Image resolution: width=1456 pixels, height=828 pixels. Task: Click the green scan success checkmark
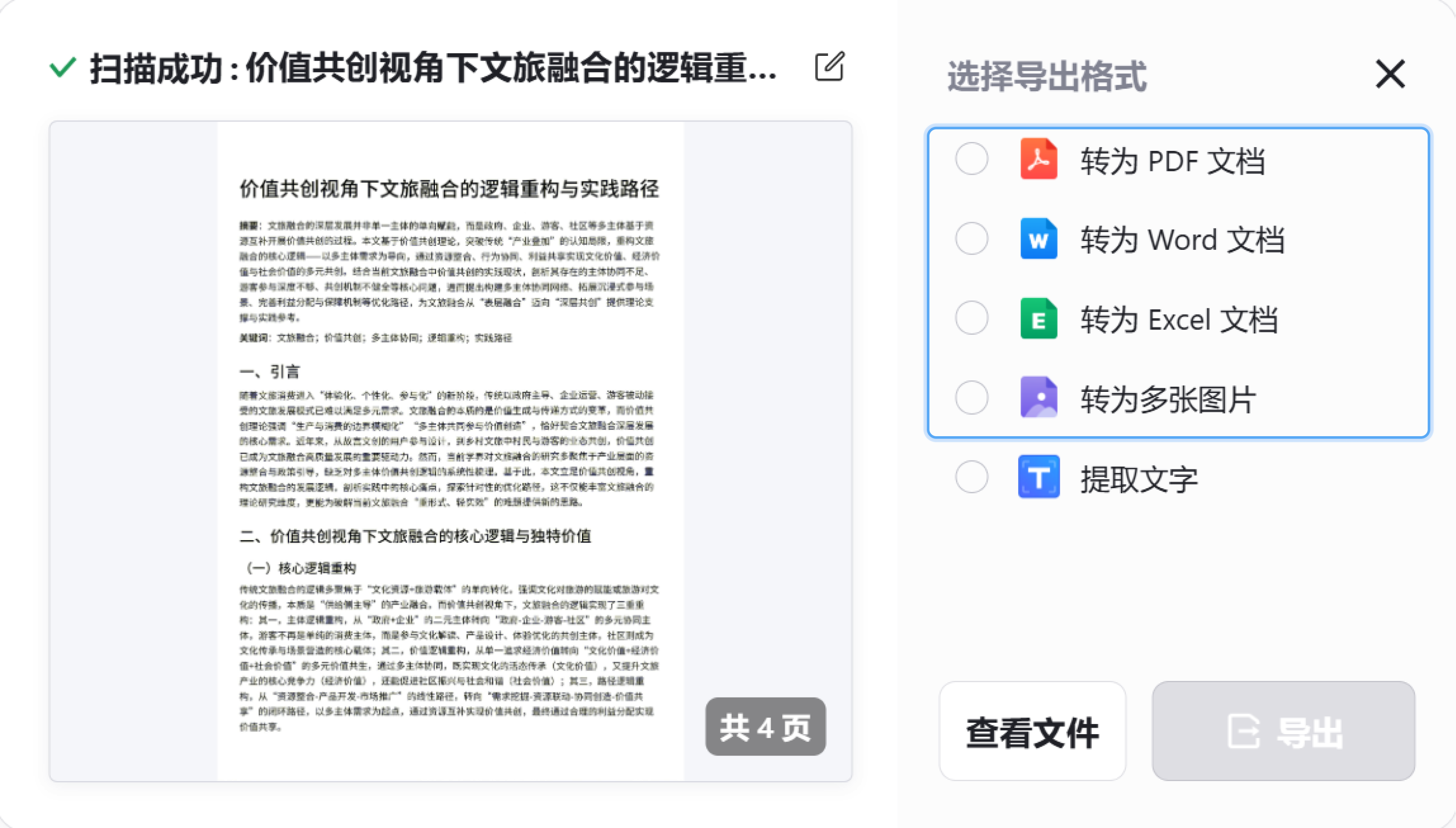tap(63, 68)
